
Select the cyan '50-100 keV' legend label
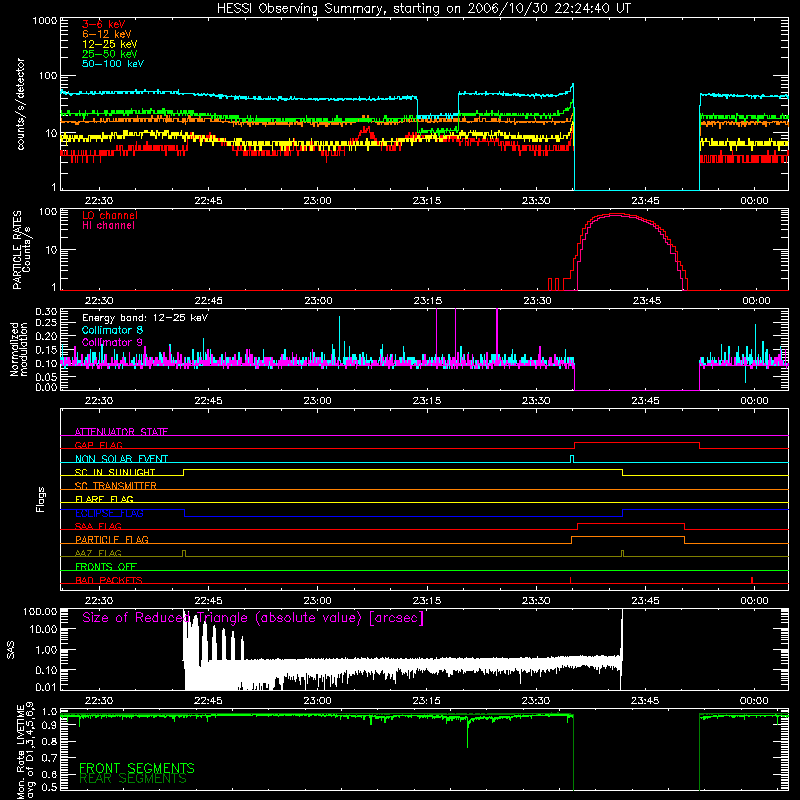(x=113, y=64)
